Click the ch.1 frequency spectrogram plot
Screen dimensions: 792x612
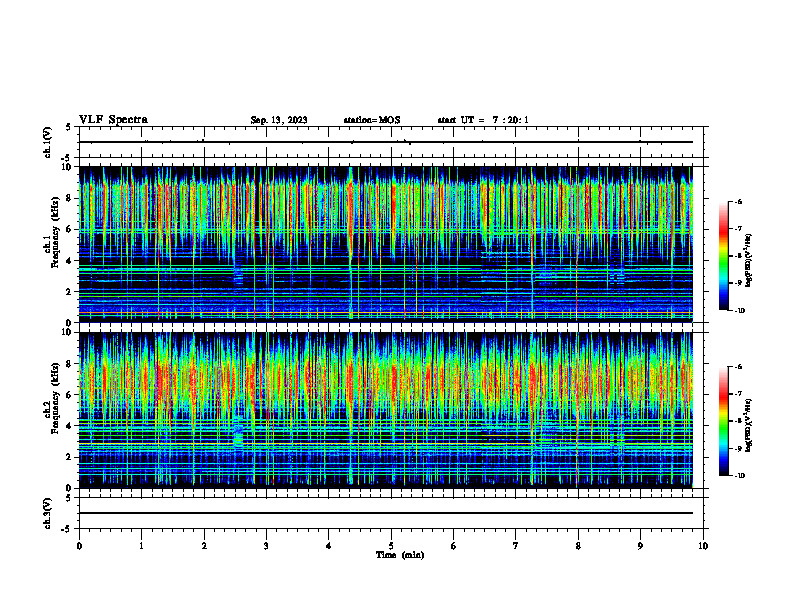coord(385,244)
